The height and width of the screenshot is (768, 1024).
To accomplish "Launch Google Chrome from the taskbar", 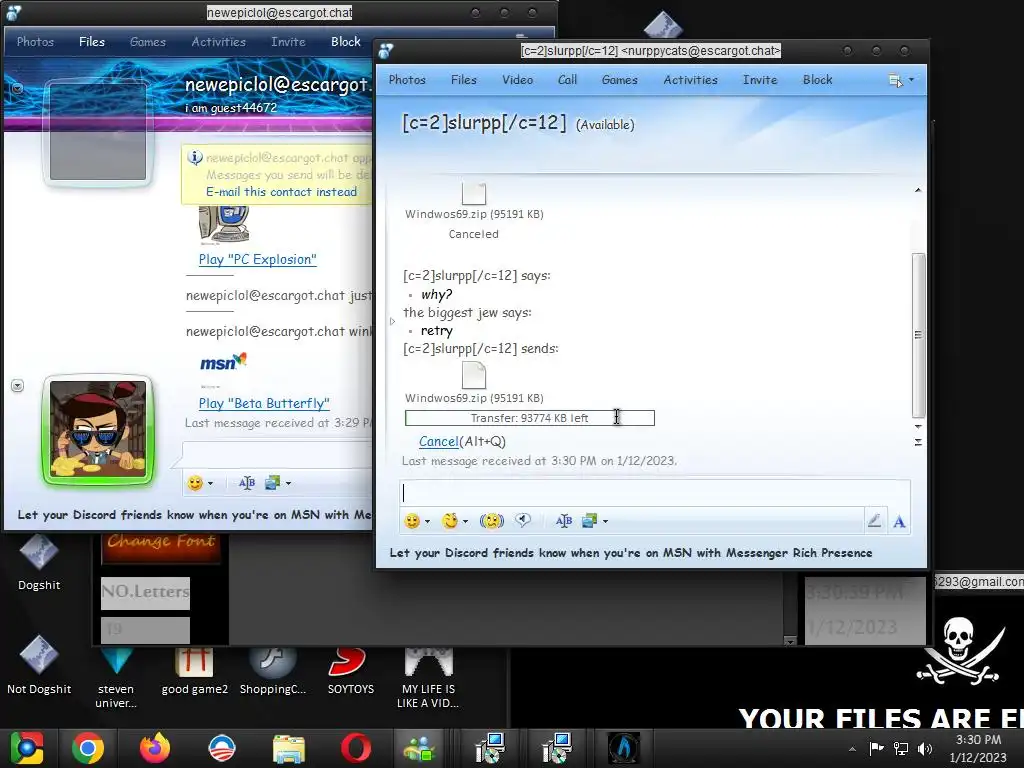I will pos(88,748).
